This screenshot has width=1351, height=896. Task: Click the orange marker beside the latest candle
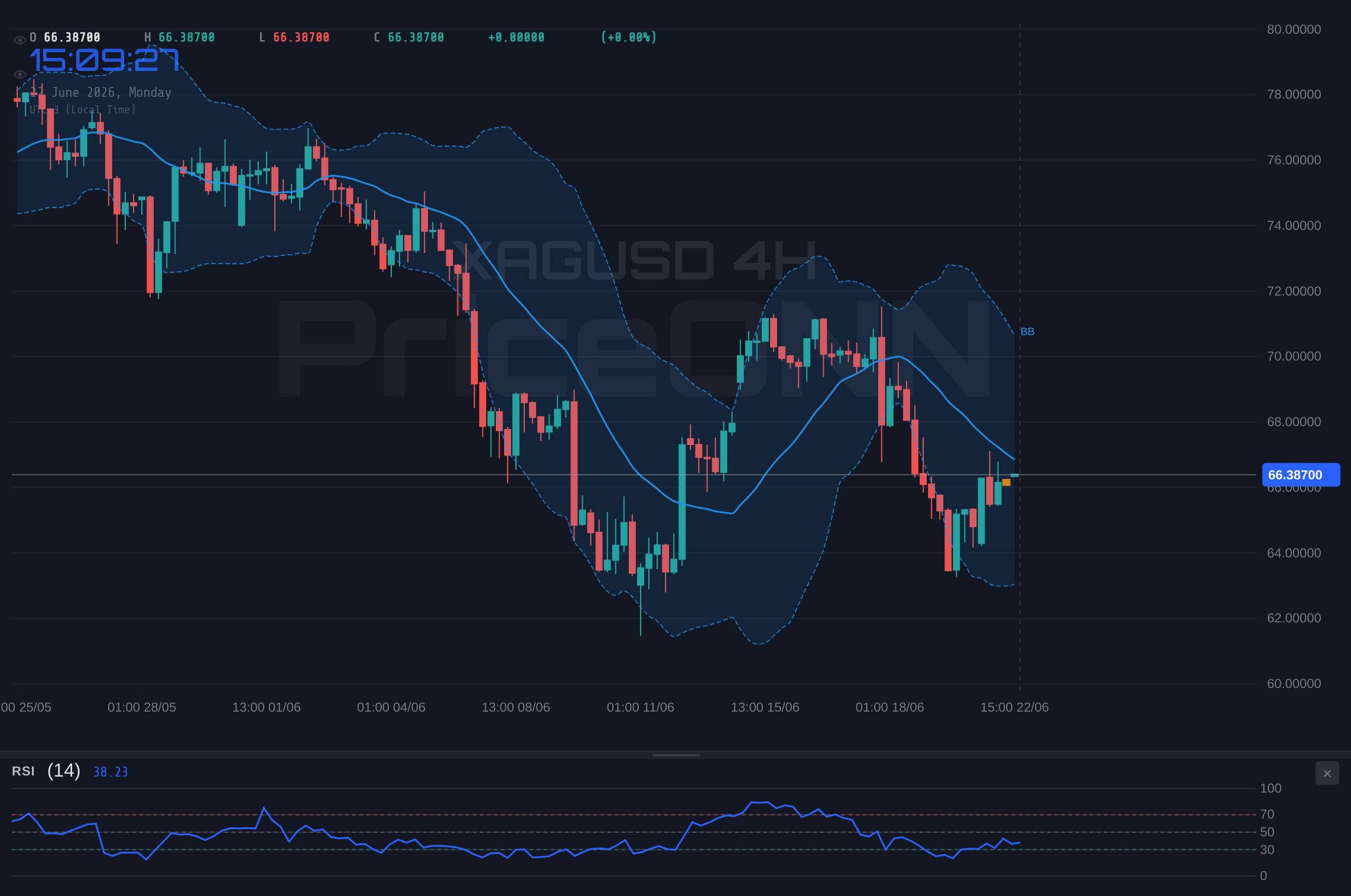[x=1006, y=482]
